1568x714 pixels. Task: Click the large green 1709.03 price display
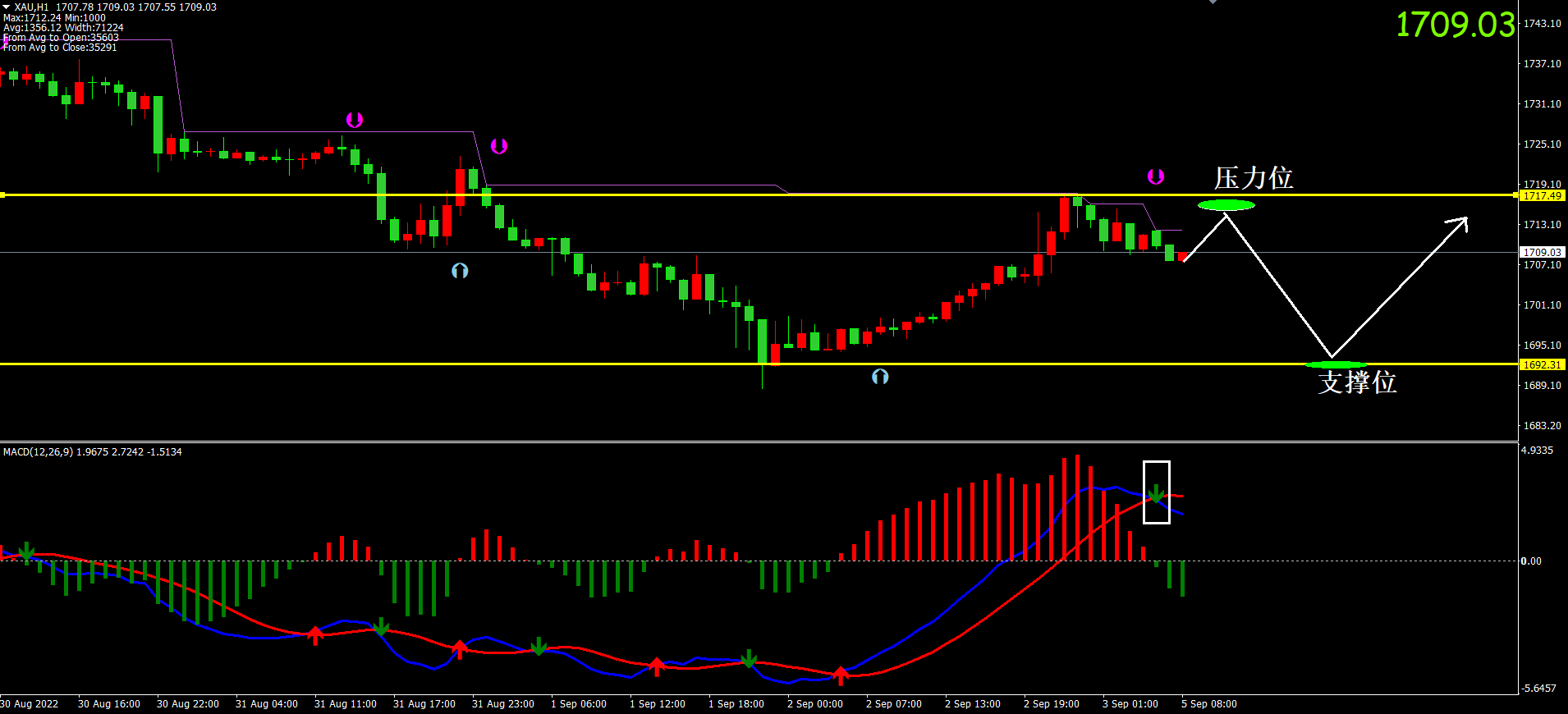[x=1455, y=25]
